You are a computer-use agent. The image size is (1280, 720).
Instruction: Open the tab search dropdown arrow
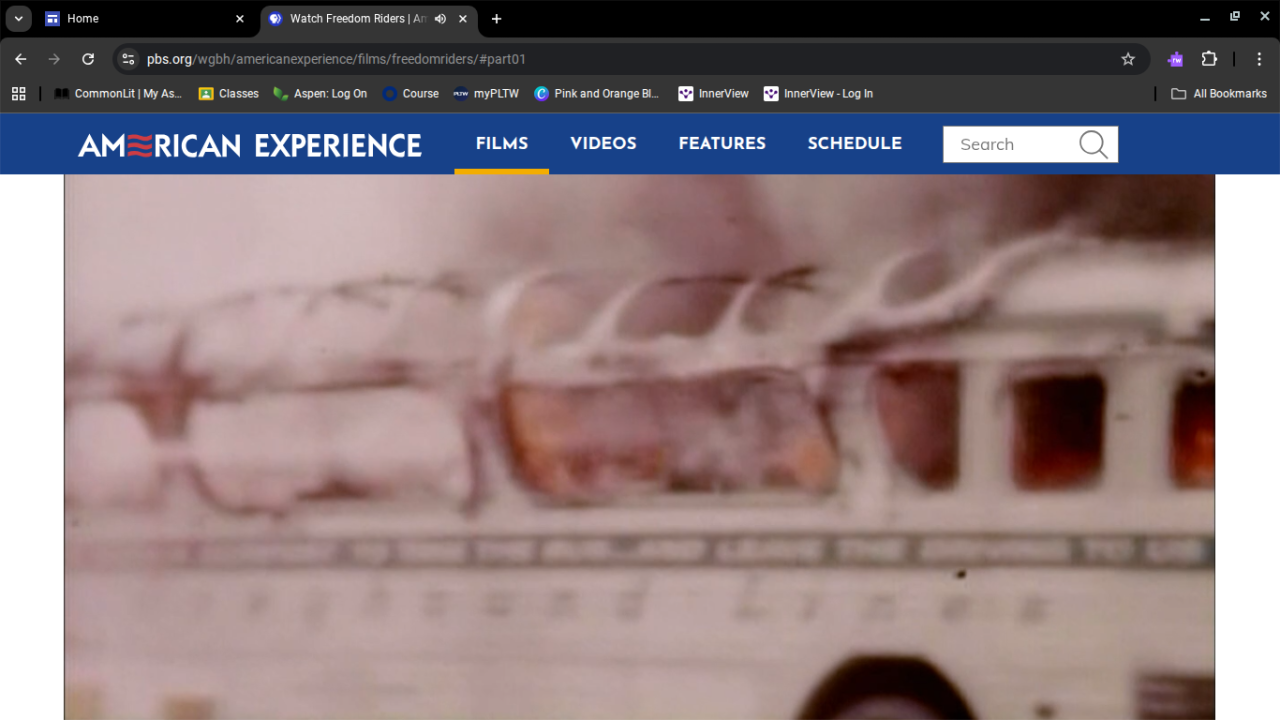pyautogui.click(x=18, y=19)
